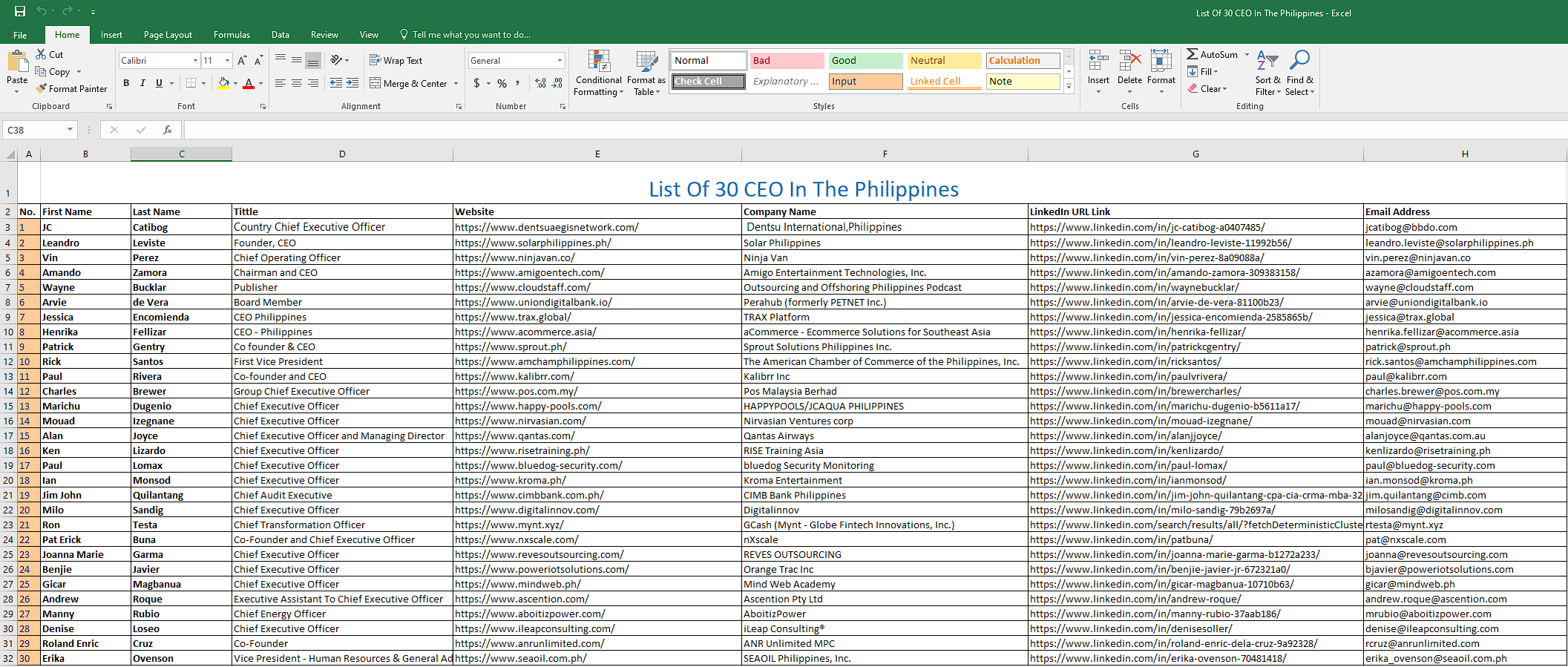Open the Formulas ribbon tab
1568x667 pixels.
point(232,35)
